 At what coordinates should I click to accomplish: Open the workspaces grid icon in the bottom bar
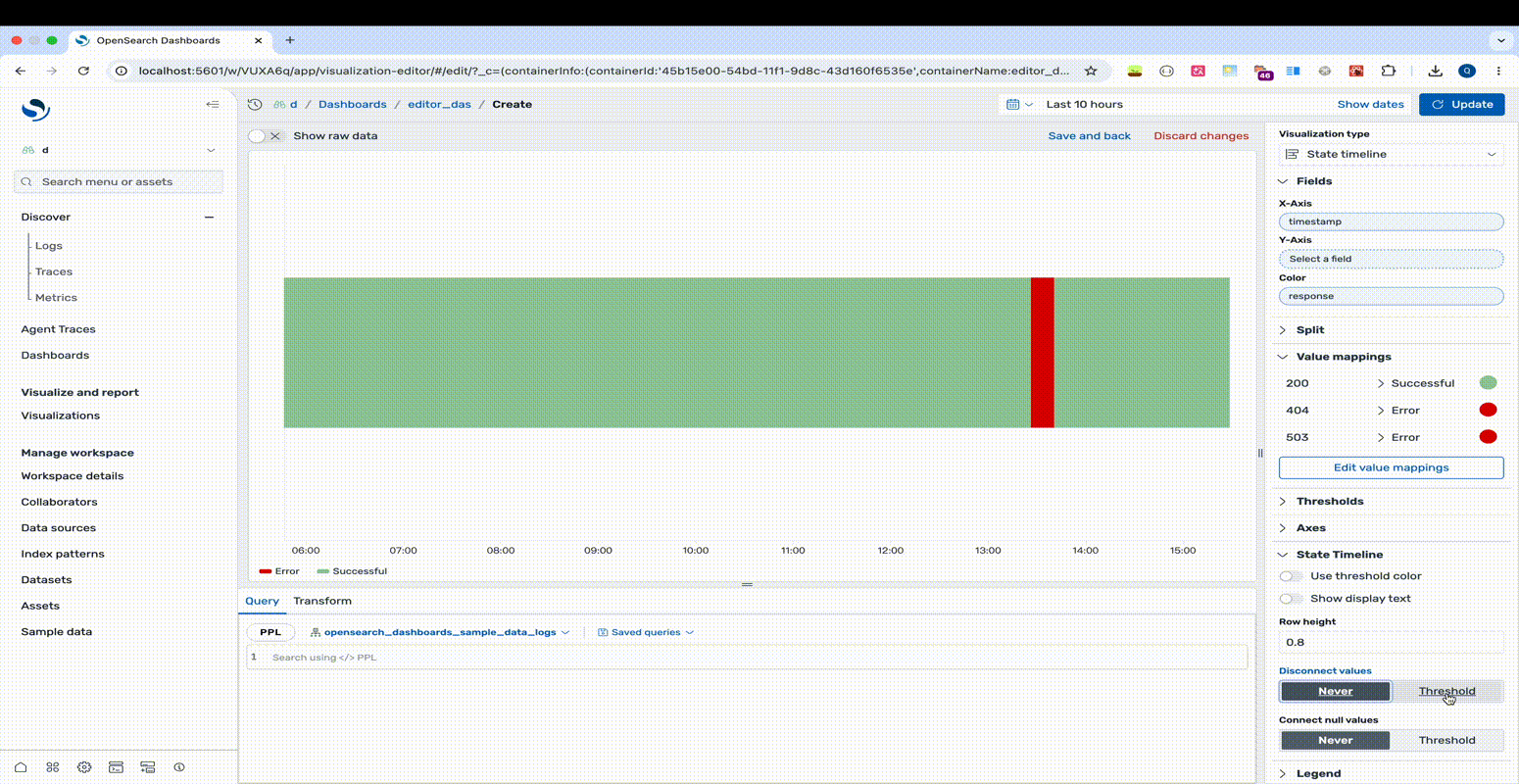pyautogui.click(x=53, y=767)
